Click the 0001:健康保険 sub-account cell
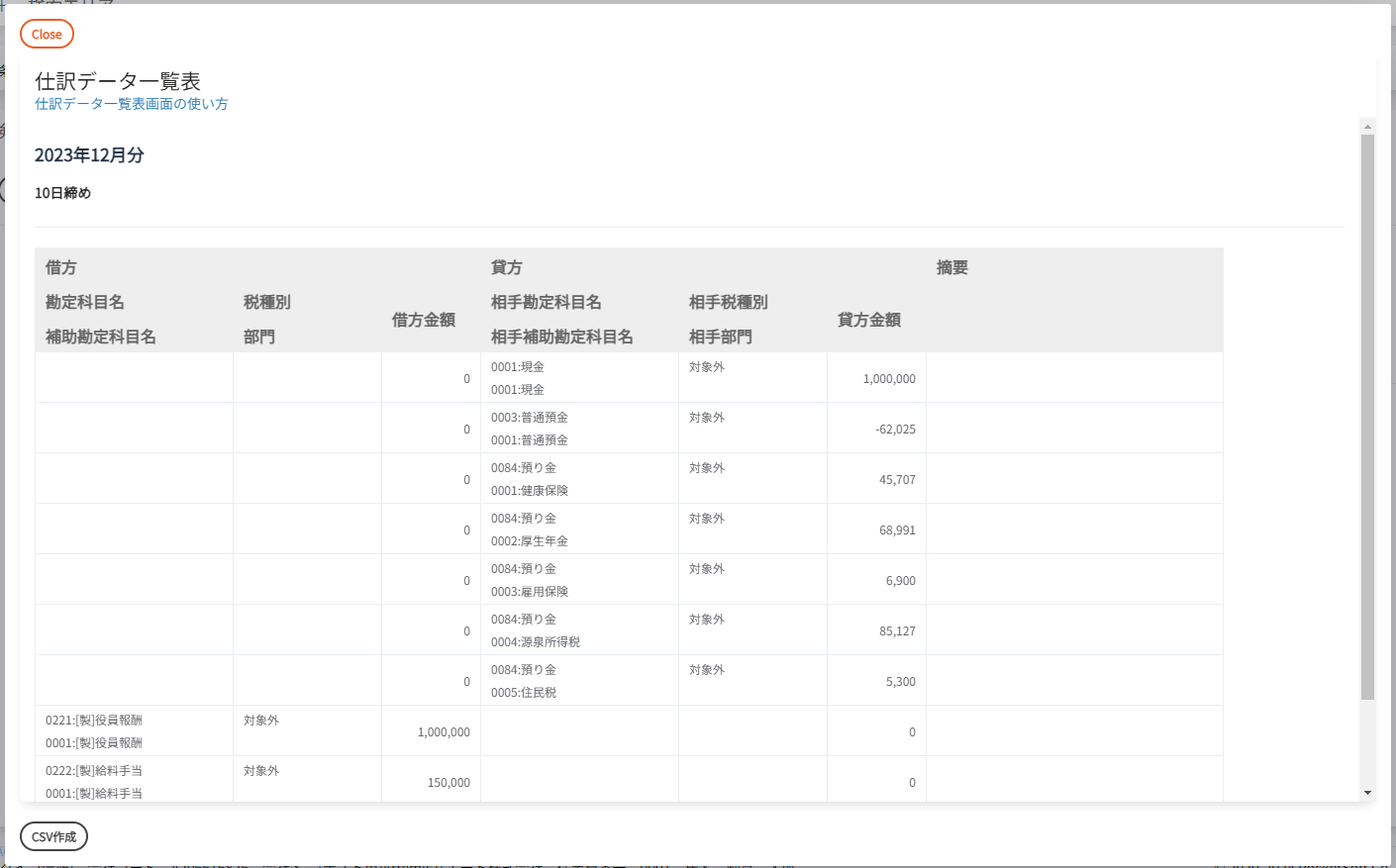The image size is (1396, 868). pos(530,491)
